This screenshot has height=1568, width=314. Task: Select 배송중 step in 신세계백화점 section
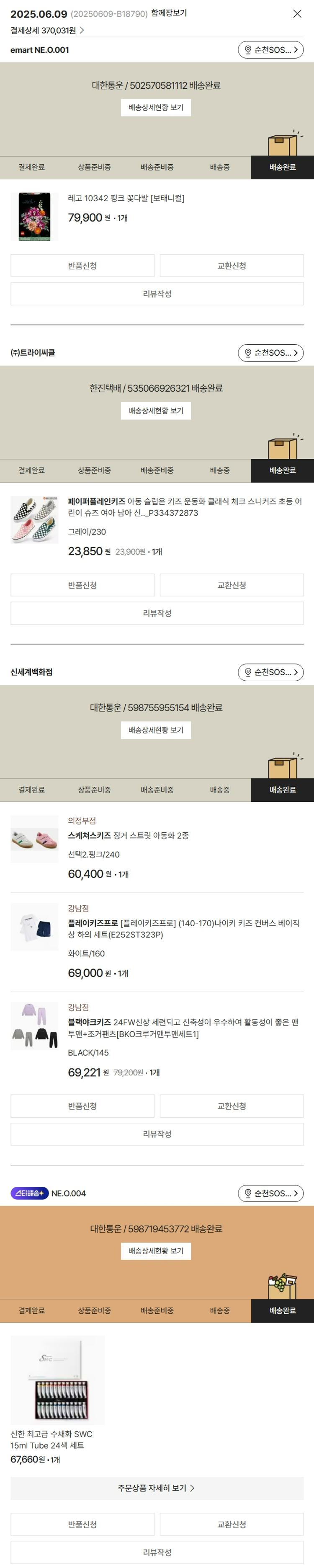coord(220,790)
